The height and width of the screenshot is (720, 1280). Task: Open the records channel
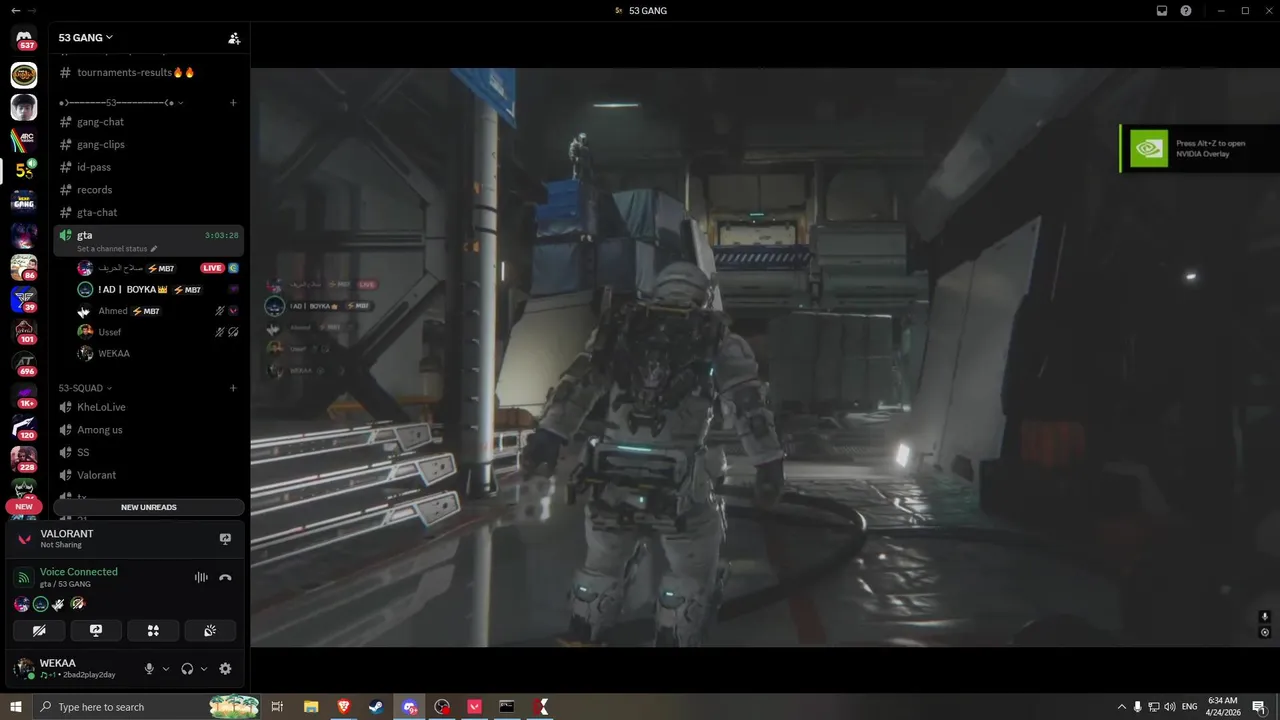(148, 190)
